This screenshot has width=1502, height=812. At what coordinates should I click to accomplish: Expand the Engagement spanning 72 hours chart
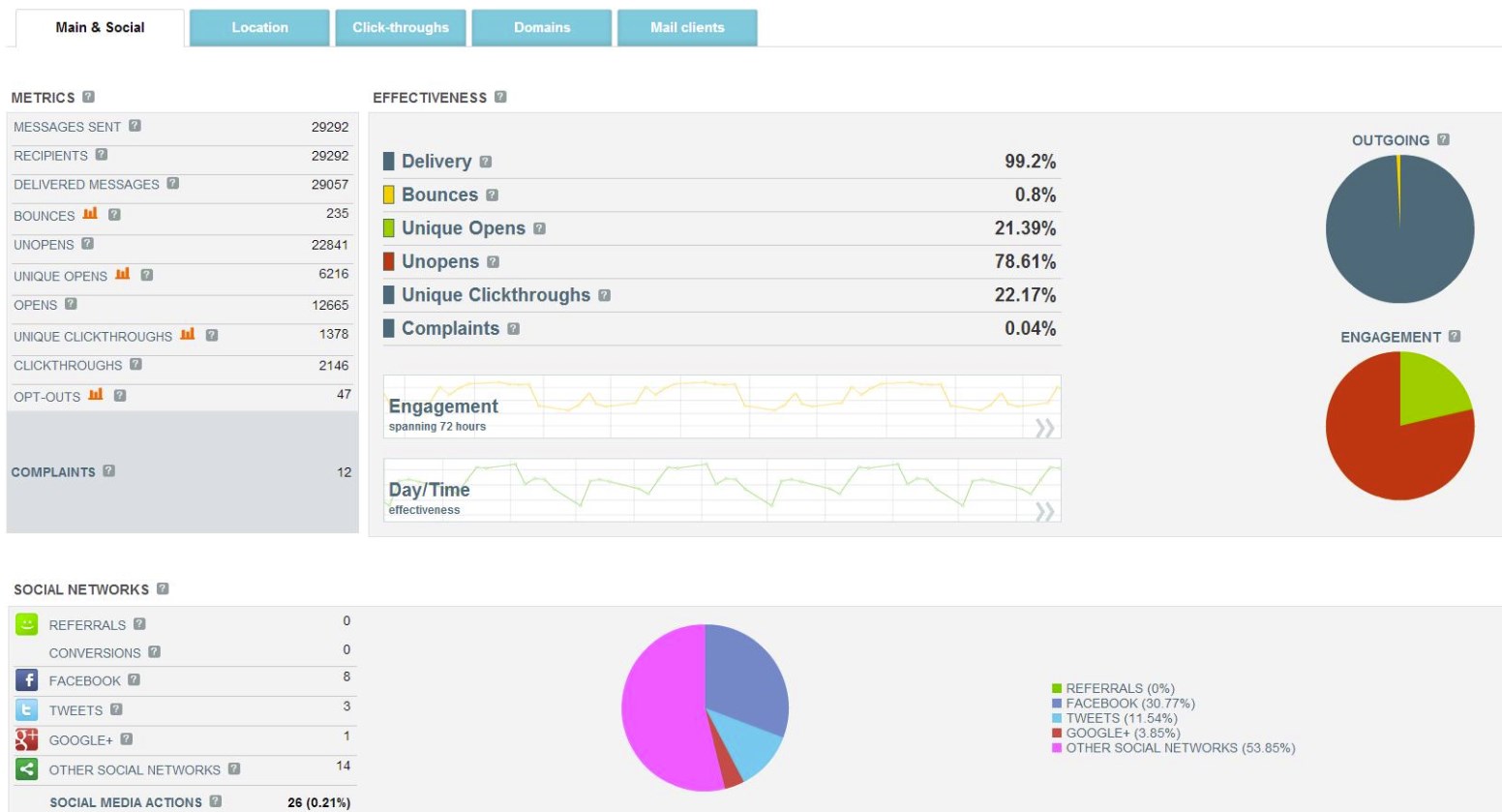(x=1044, y=428)
